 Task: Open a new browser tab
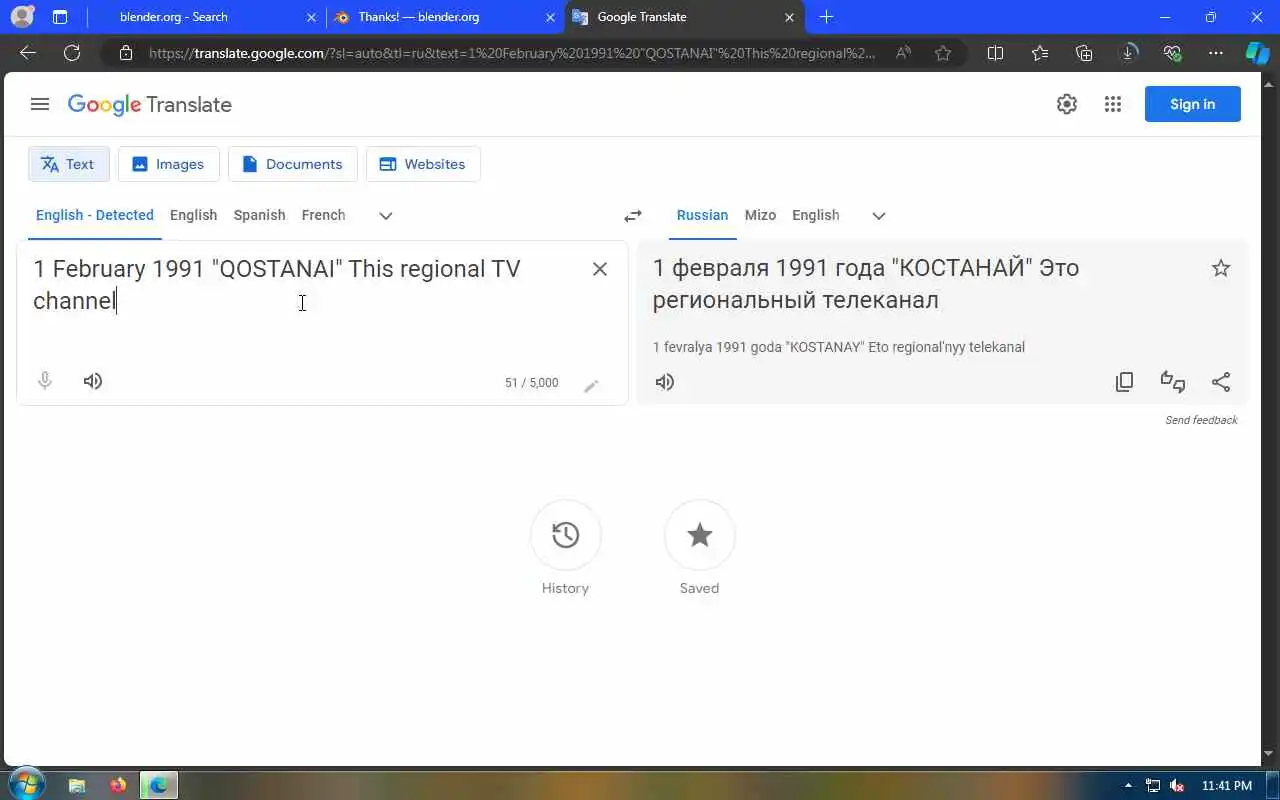[x=826, y=17]
